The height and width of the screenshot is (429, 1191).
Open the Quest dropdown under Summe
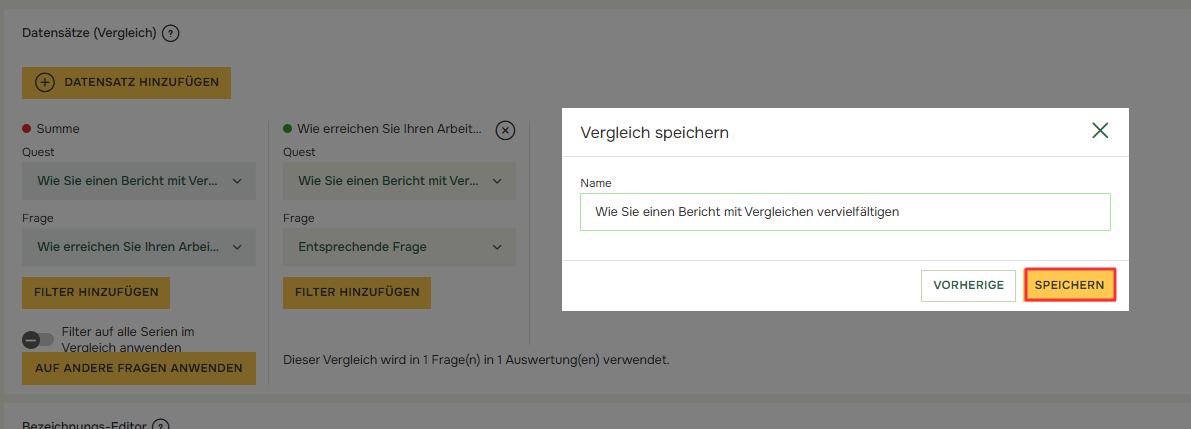point(139,181)
